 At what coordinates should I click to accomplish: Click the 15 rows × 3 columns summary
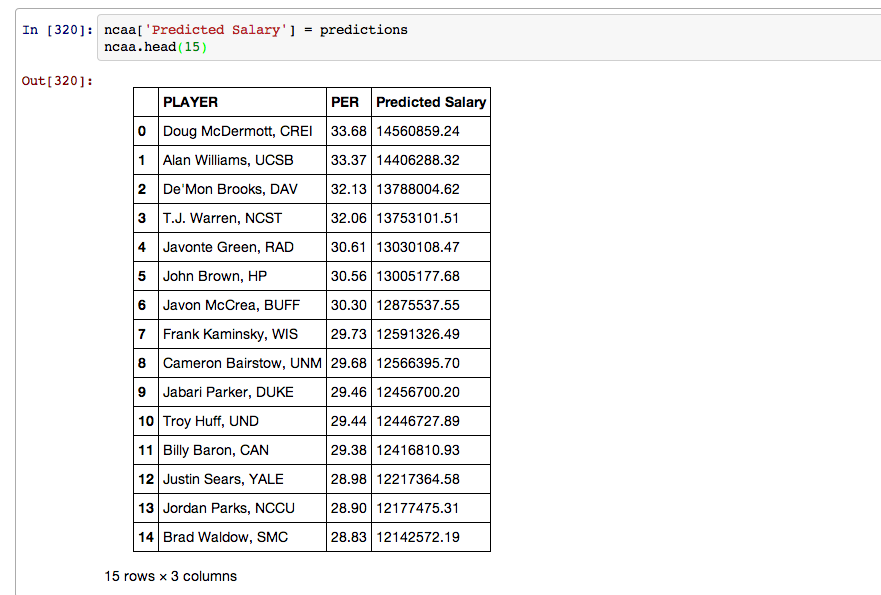pyautogui.click(x=171, y=576)
